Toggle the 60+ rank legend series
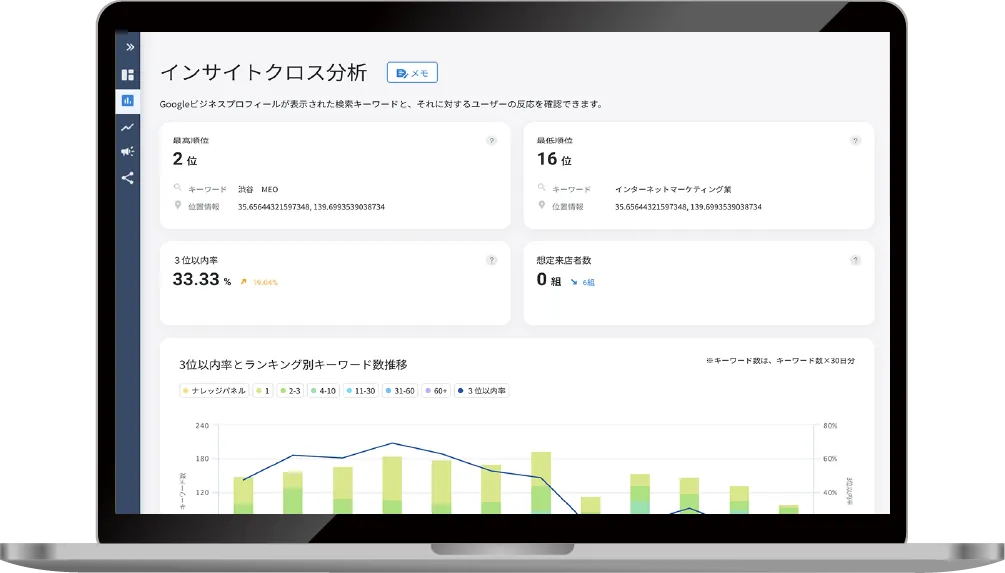 pyautogui.click(x=436, y=390)
